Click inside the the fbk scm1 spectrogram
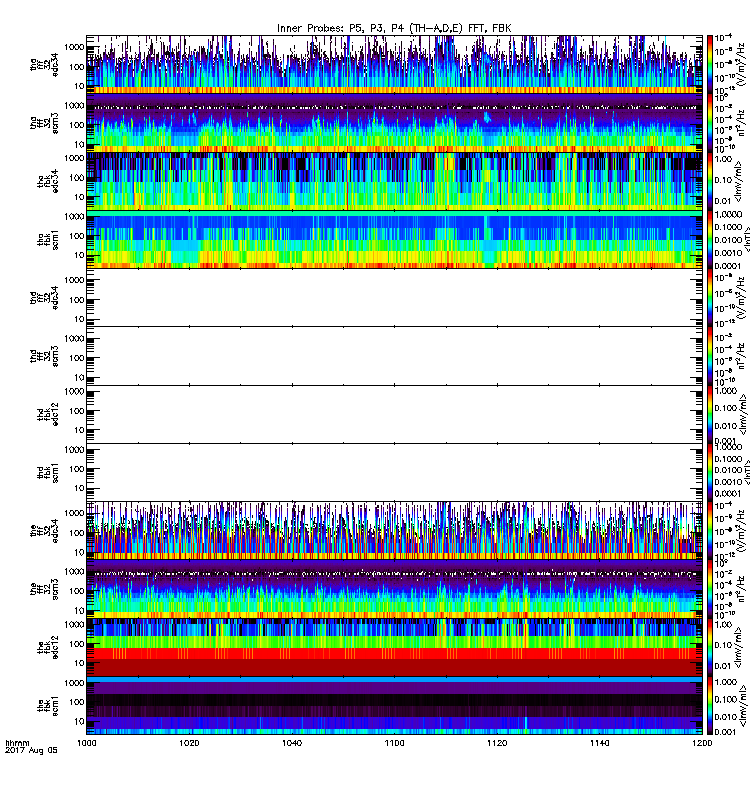This screenshot has width=750, height=800. [394, 706]
